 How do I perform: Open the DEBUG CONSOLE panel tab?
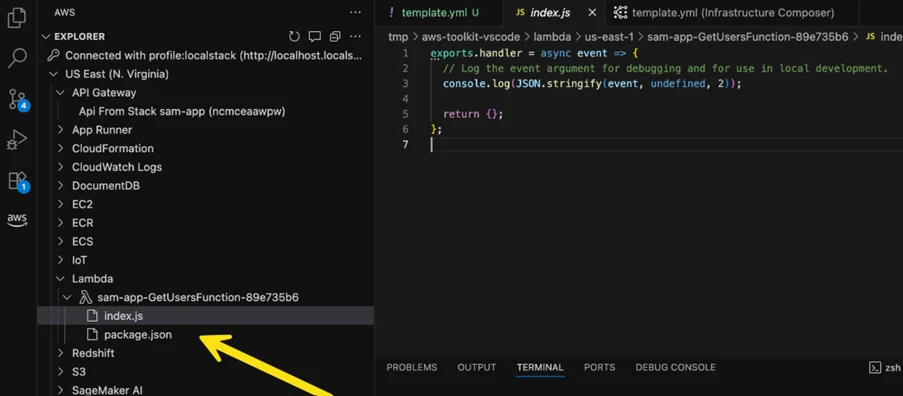click(676, 367)
